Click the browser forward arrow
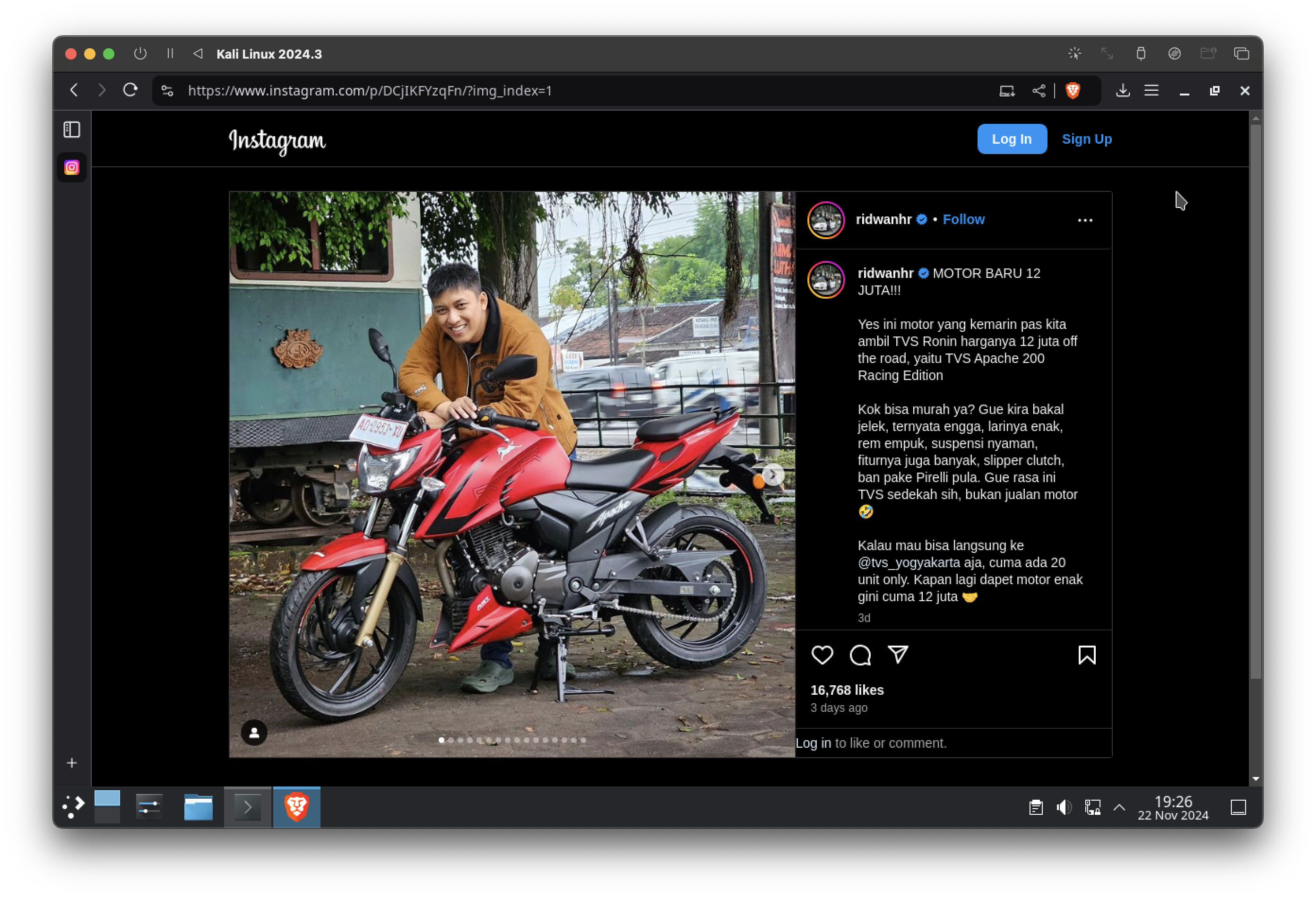Screen dimensions: 1316x898 102,90
